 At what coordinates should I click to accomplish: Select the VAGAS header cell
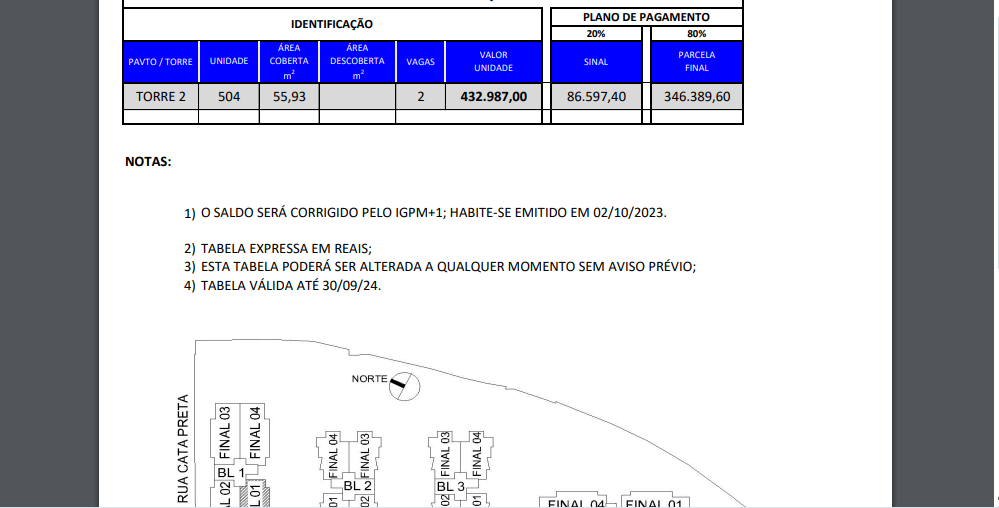coord(420,62)
